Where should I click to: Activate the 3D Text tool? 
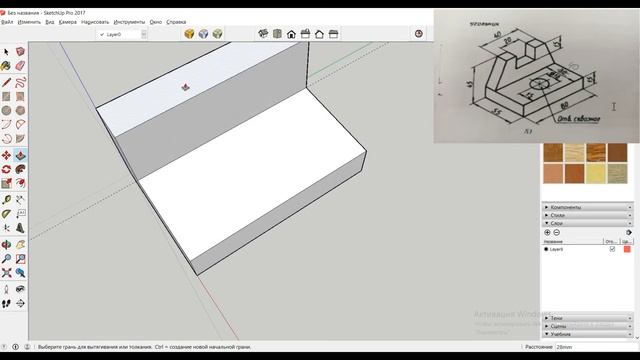pyautogui.click(x=20, y=228)
